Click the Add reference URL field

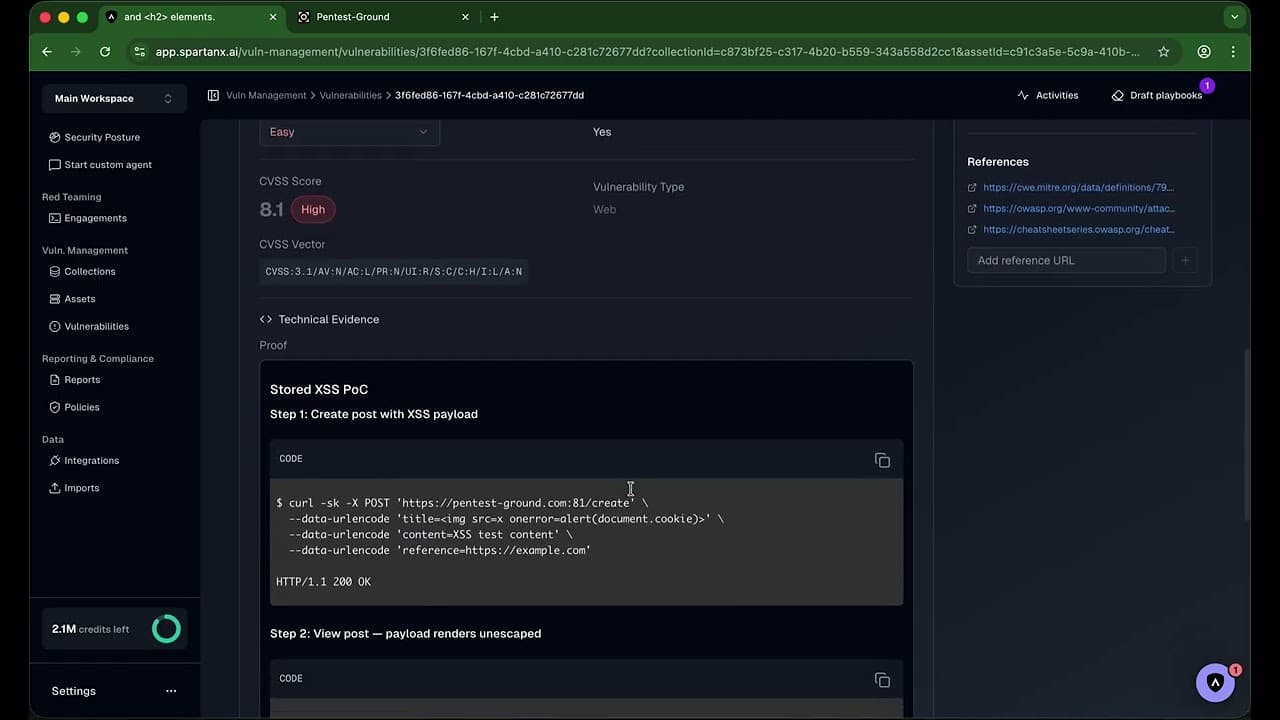click(1066, 260)
